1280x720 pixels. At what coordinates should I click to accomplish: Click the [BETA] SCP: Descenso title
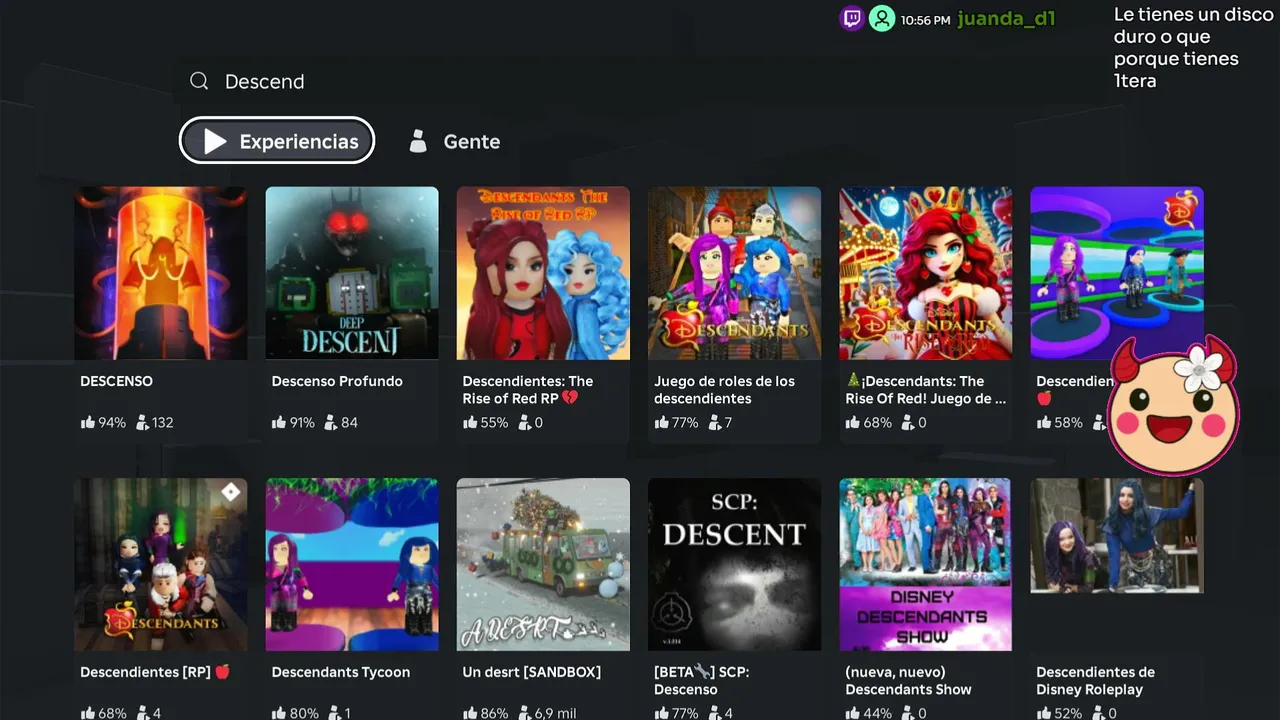coord(702,680)
